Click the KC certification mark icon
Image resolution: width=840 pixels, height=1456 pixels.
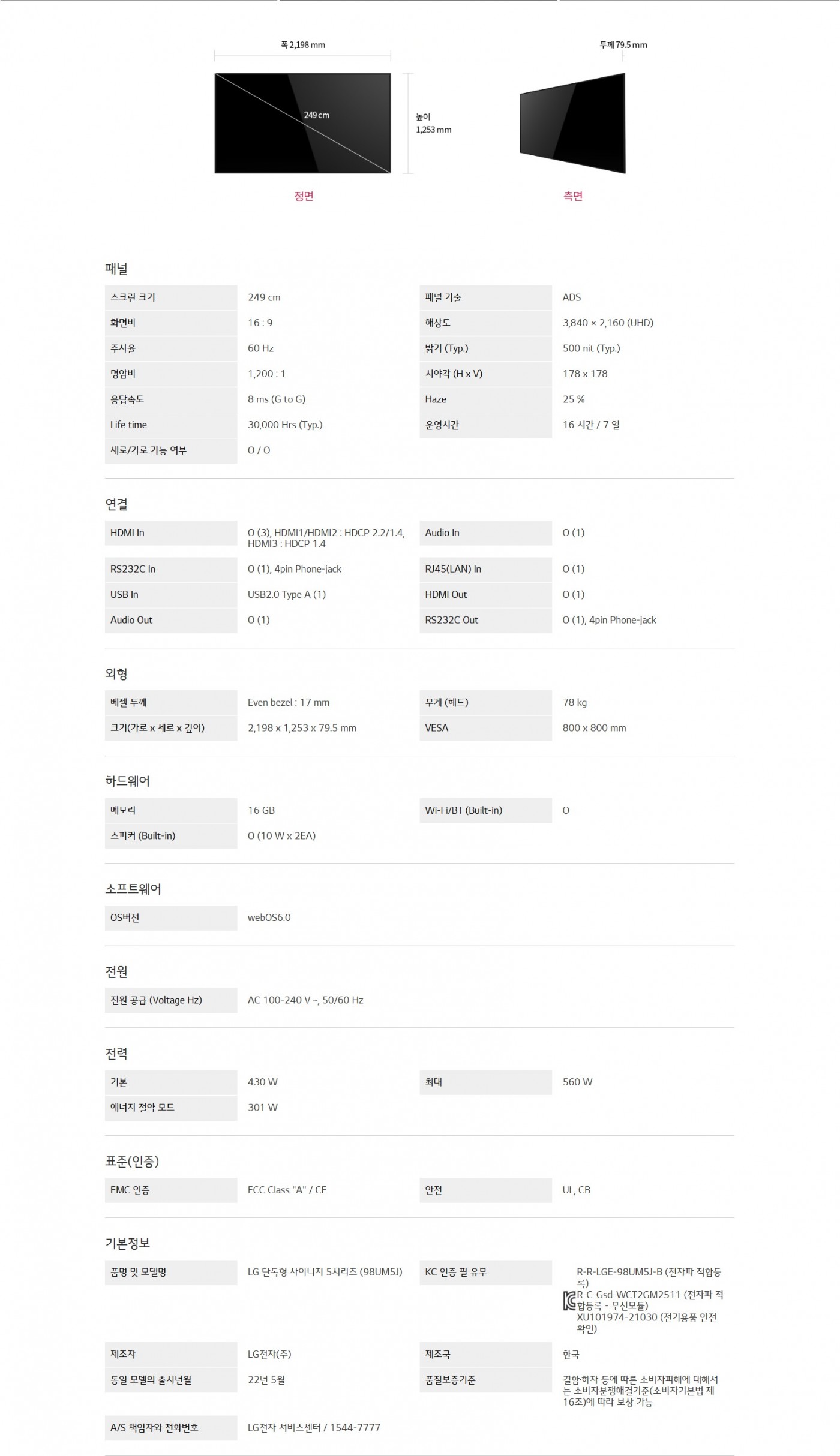click(569, 1301)
